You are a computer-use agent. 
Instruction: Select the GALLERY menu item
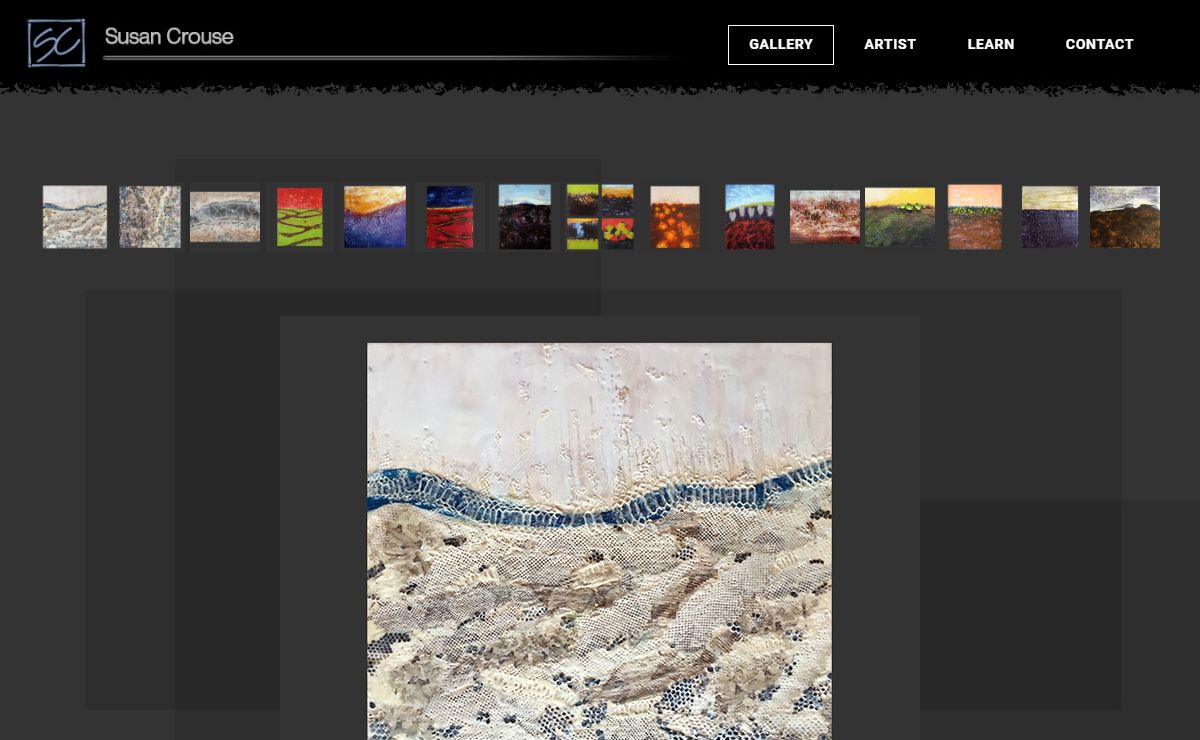(781, 45)
